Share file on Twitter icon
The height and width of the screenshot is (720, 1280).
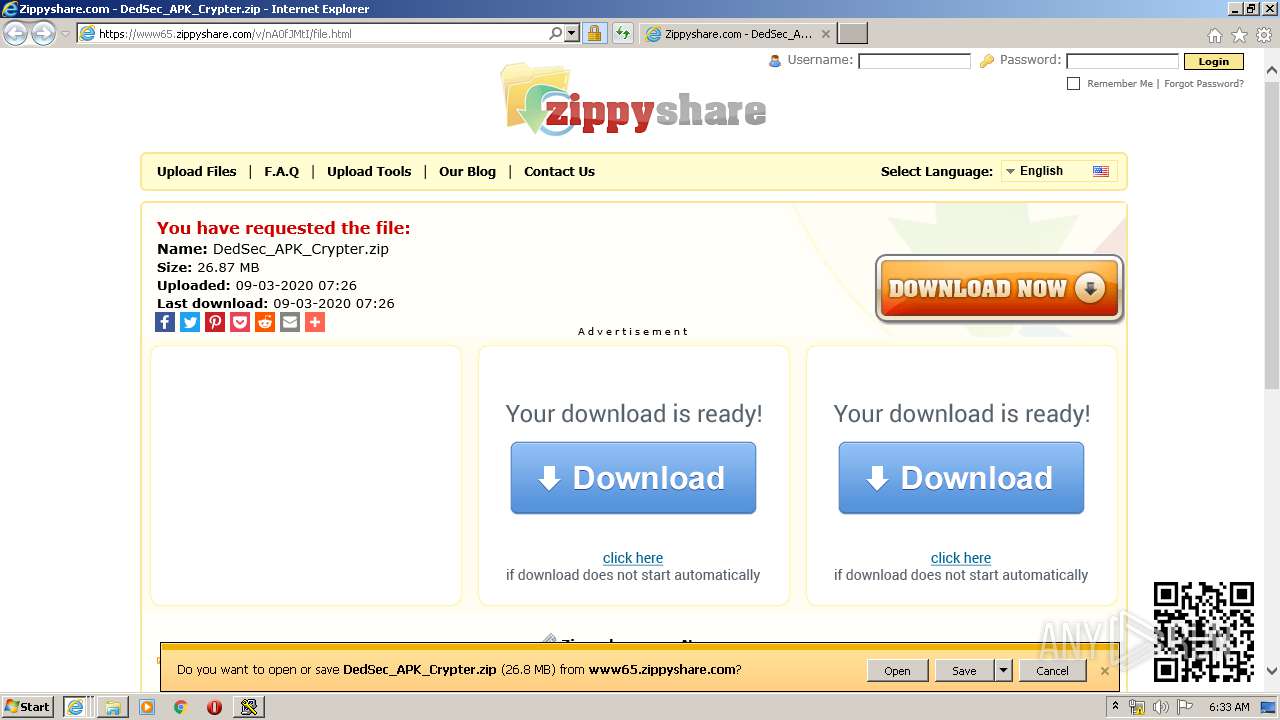click(190, 322)
